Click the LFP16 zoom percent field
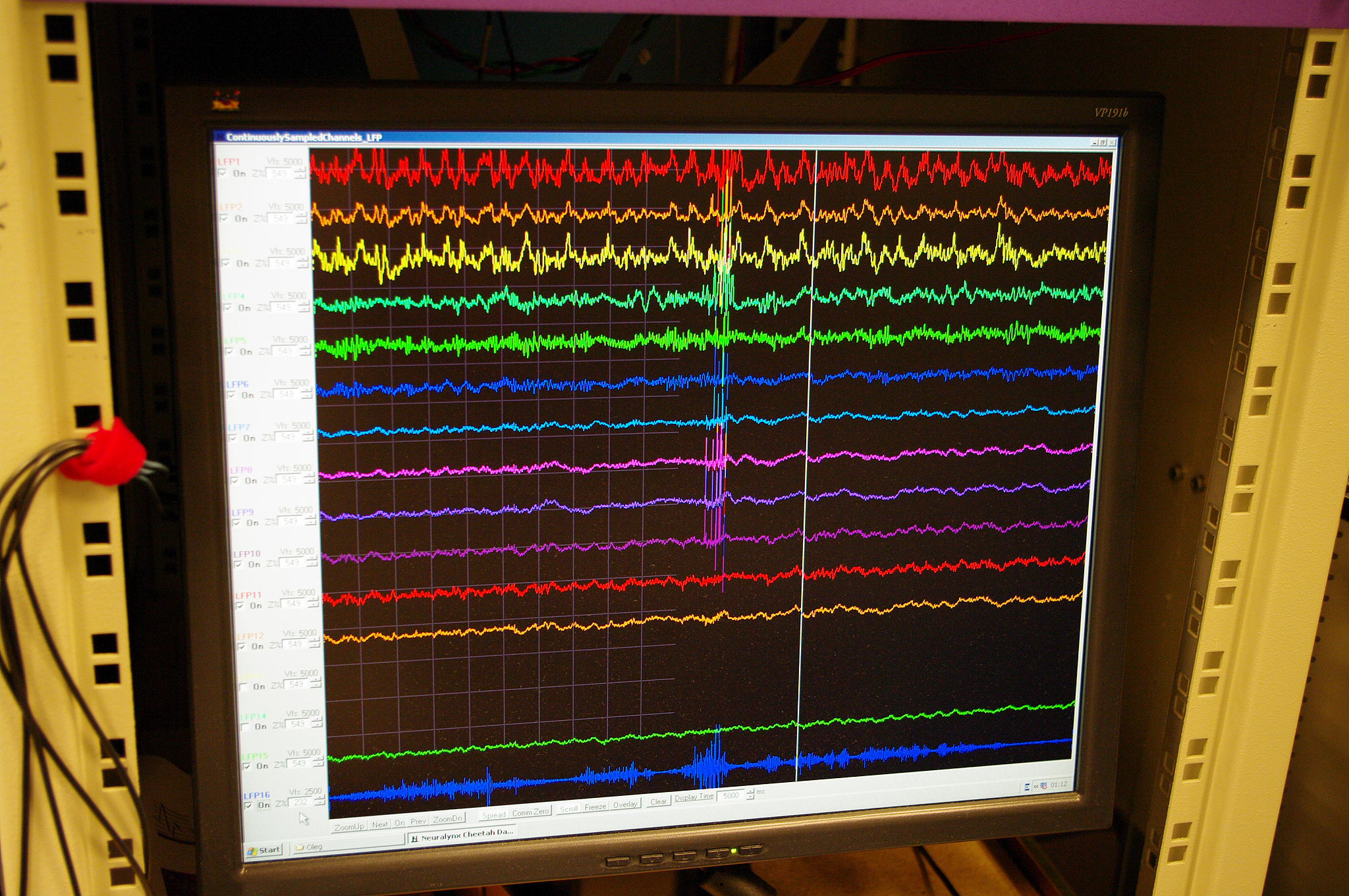Viewport: 1349px width, 896px height. click(x=302, y=803)
